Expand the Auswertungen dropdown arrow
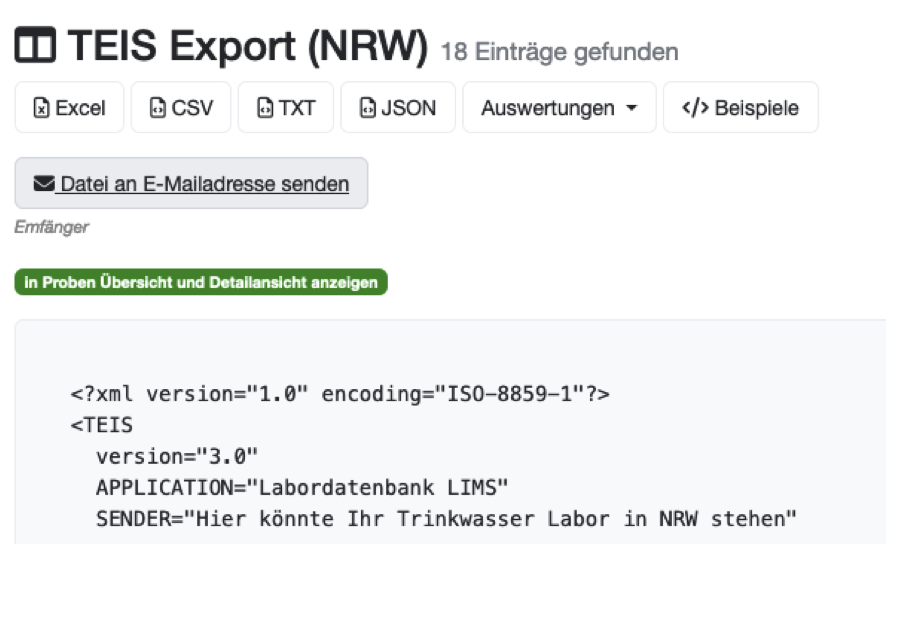 tap(631, 108)
